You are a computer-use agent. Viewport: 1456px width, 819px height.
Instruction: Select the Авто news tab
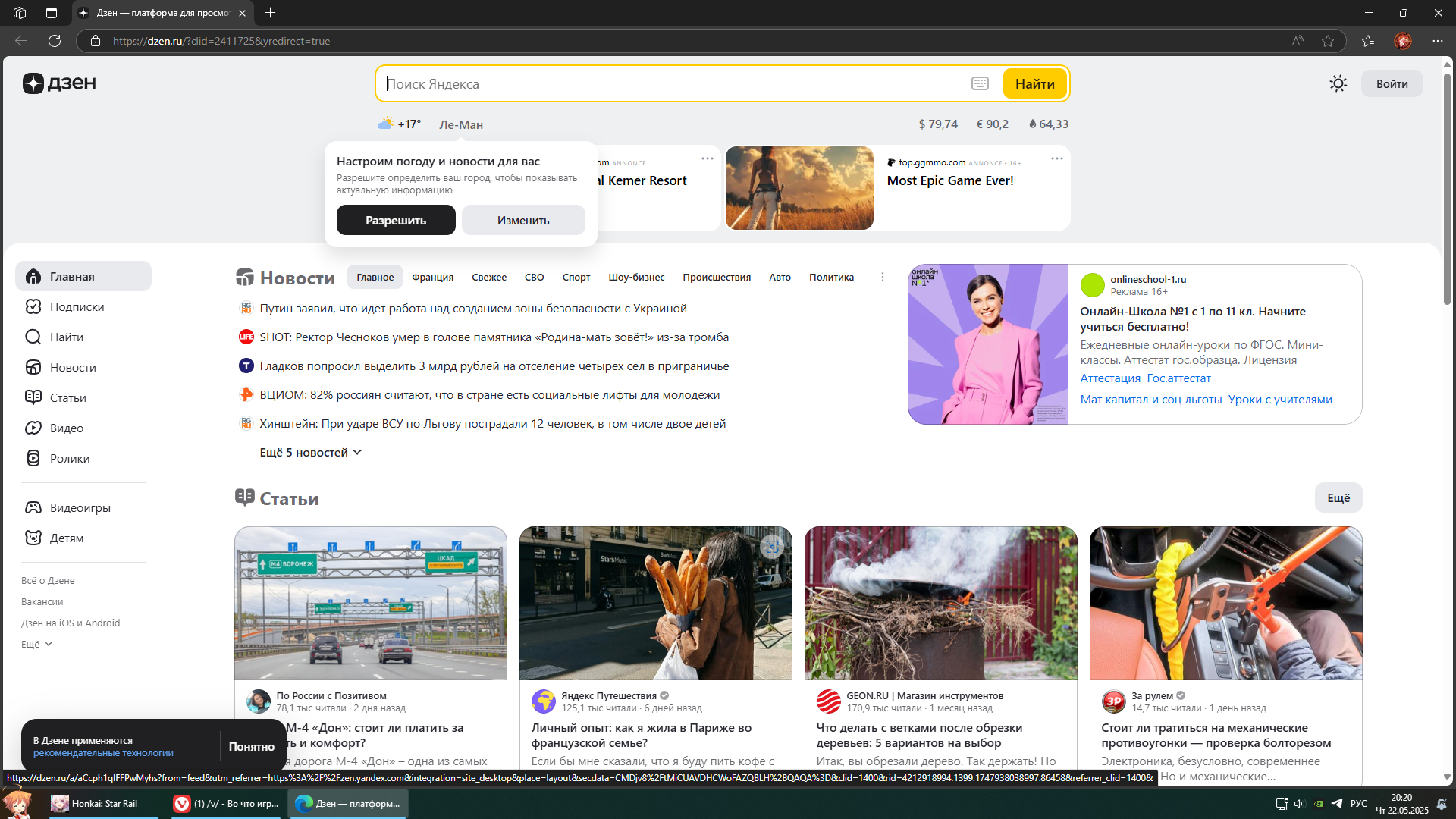click(x=780, y=277)
